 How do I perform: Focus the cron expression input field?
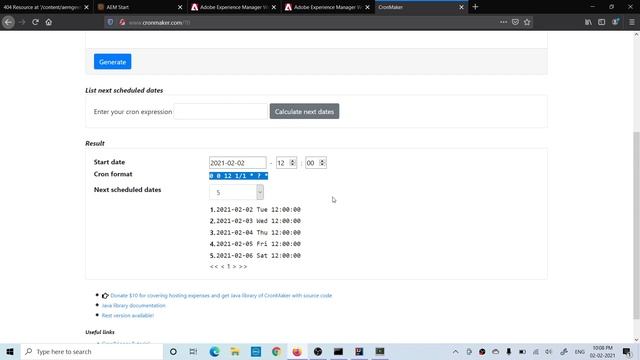(x=220, y=111)
